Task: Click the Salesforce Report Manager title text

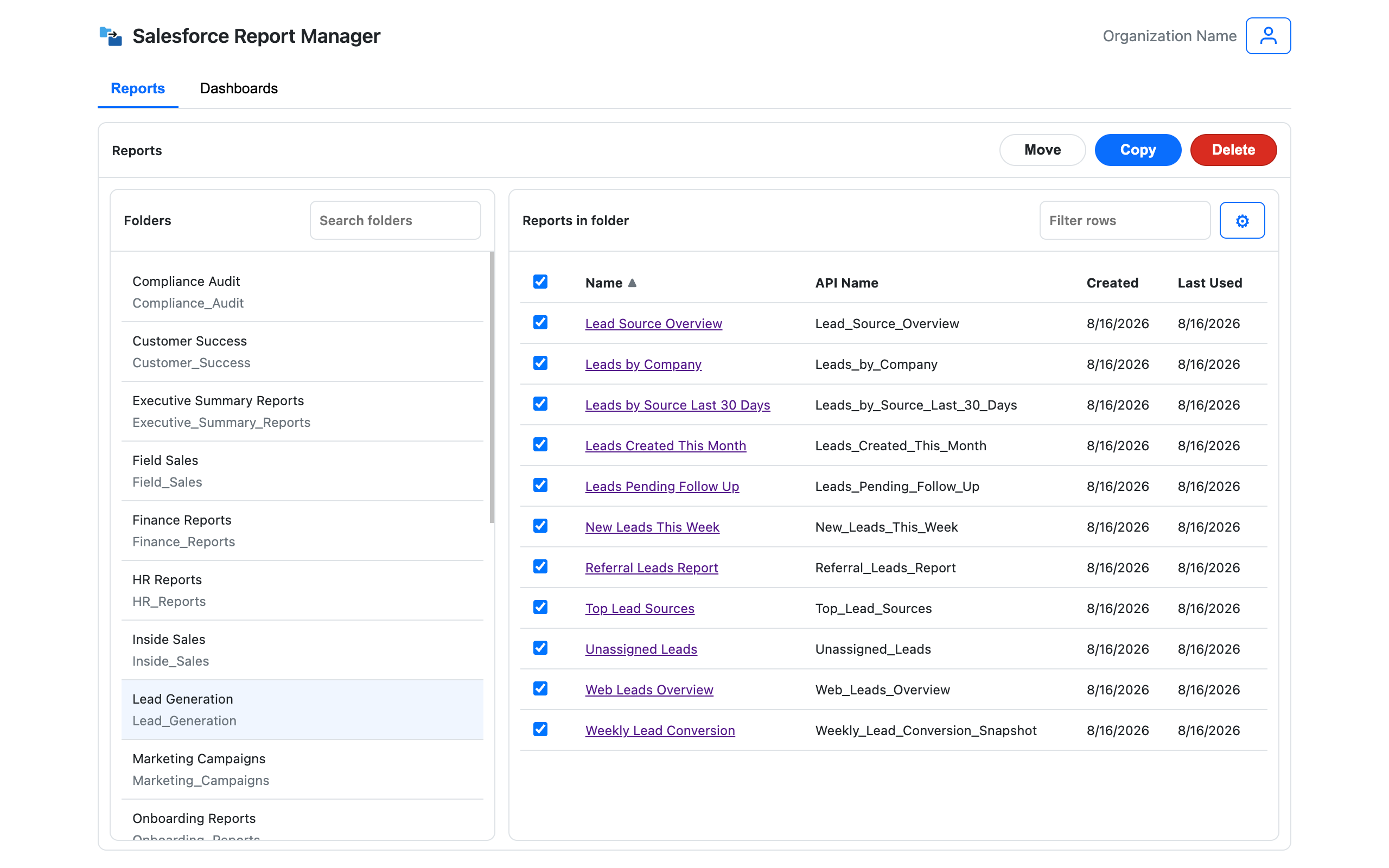Action: click(256, 36)
